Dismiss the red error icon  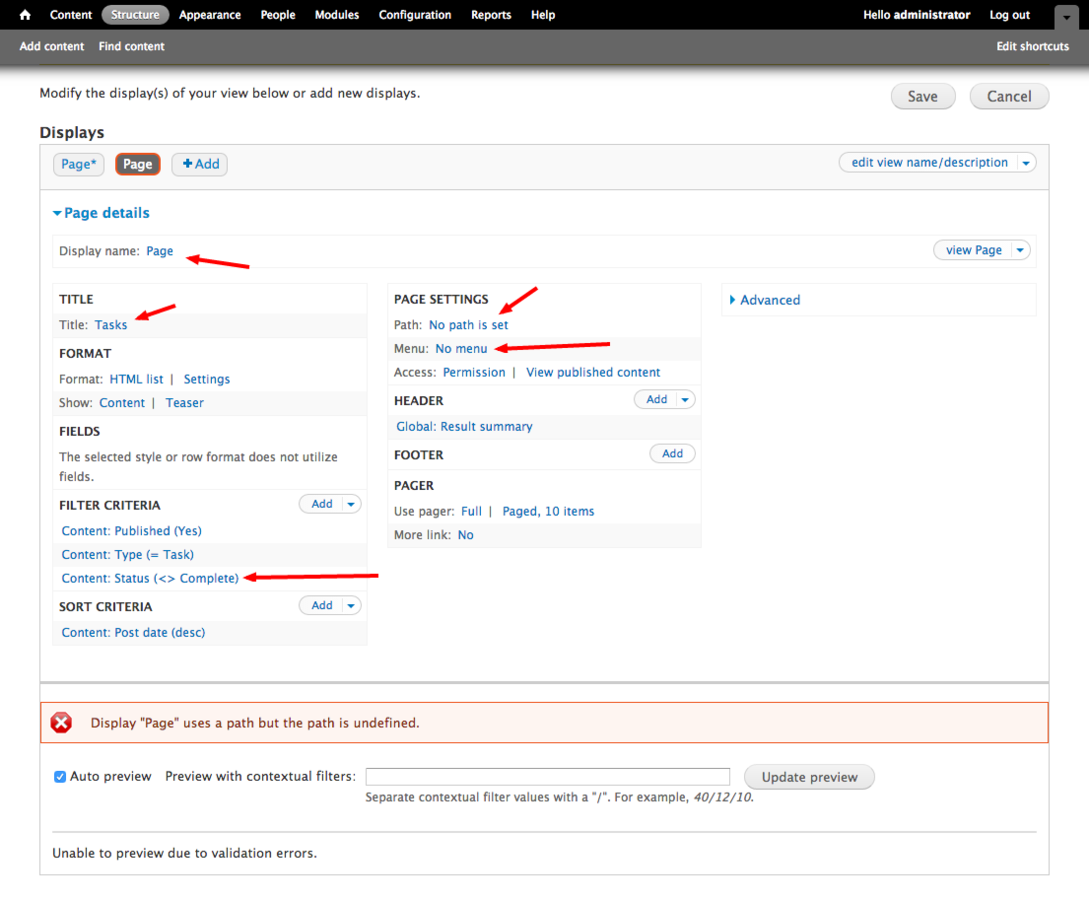tap(61, 722)
